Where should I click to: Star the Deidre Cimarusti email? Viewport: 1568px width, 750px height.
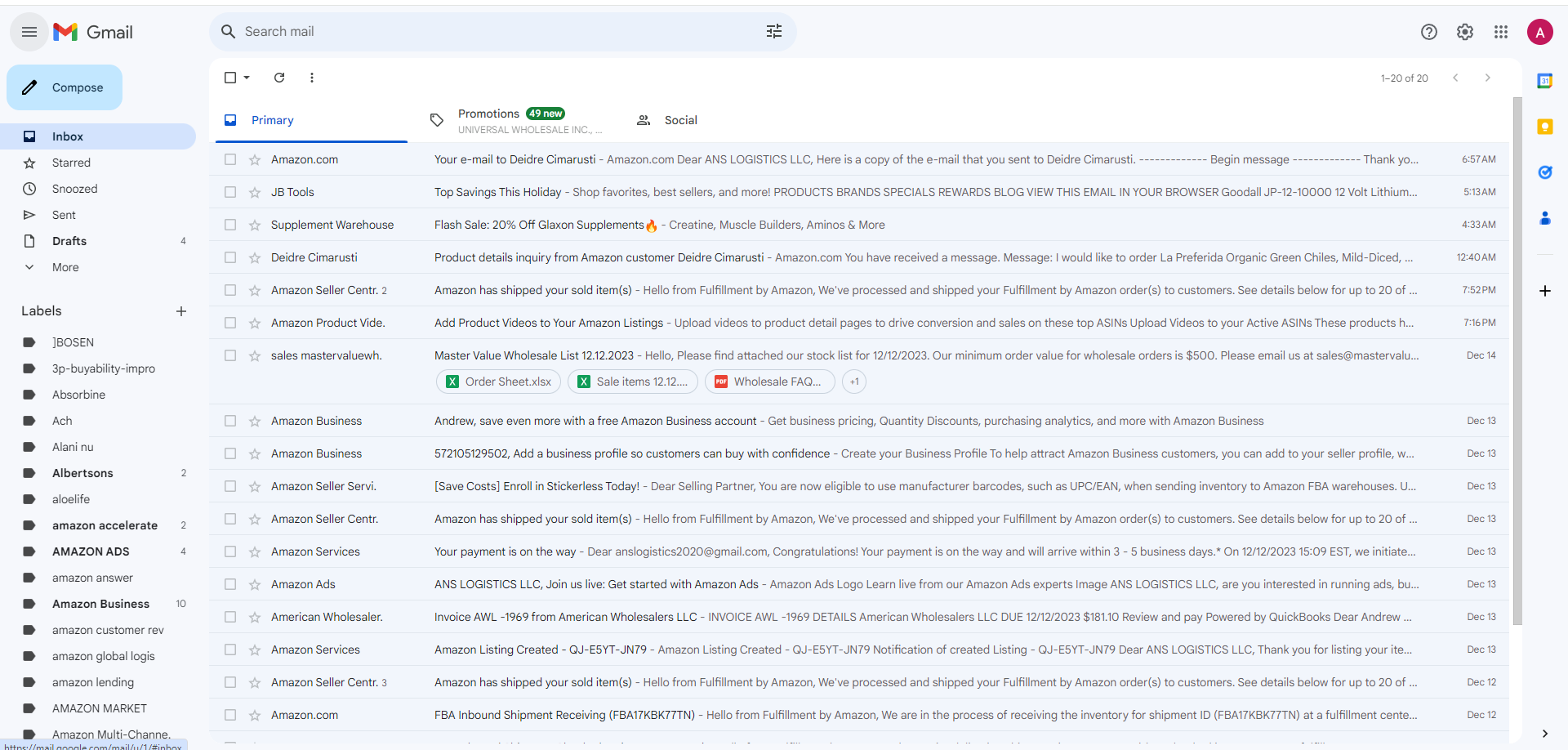(x=255, y=257)
